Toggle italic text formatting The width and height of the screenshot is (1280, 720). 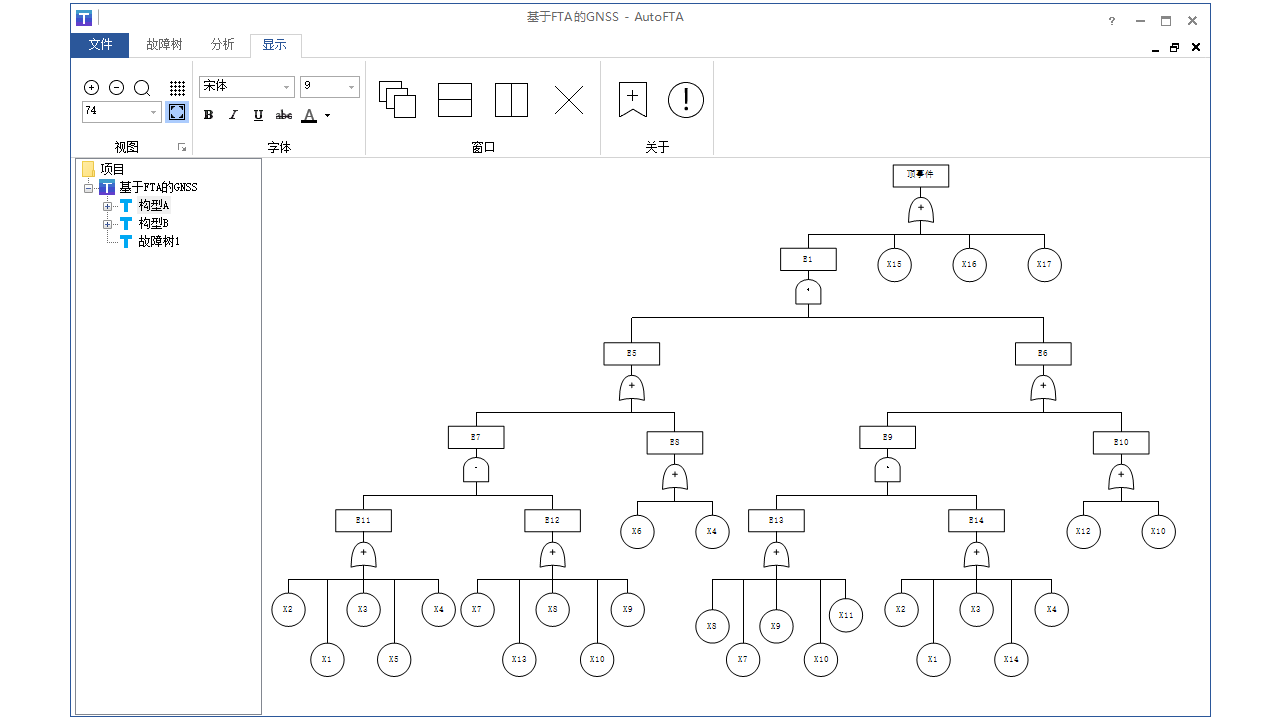pyautogui.click(x=233, y=115)
